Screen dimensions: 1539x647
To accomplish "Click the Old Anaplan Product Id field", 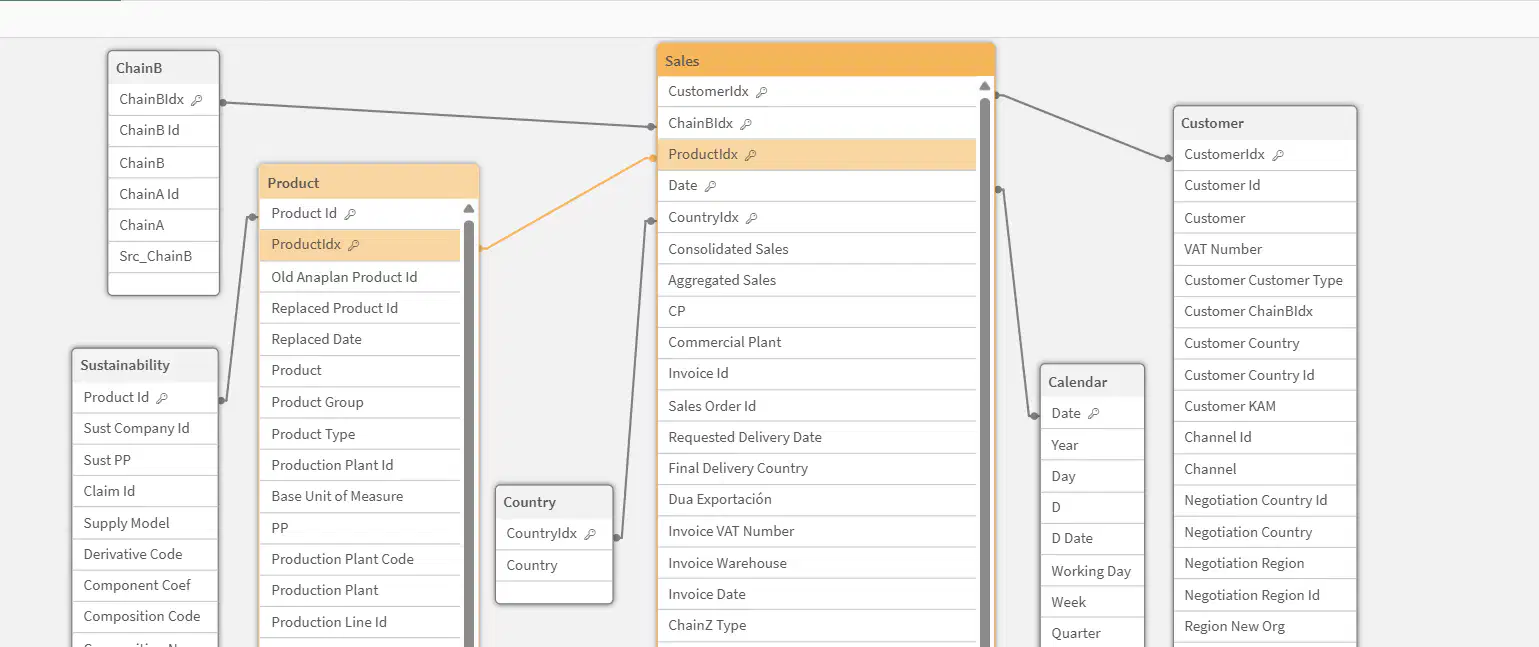I will tap(360, 277).
